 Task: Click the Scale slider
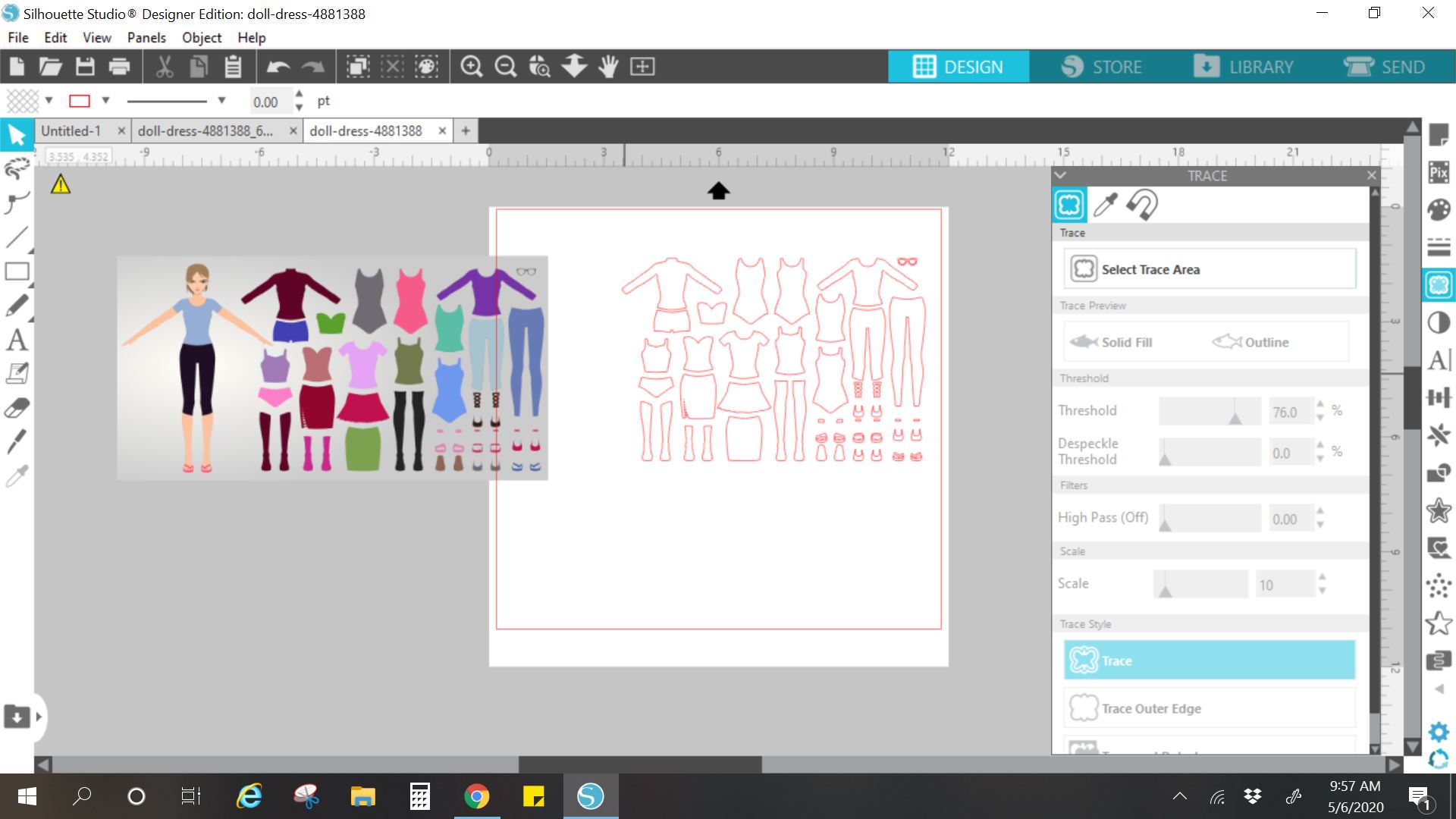pyautogui.click(x=1201, y=584)
